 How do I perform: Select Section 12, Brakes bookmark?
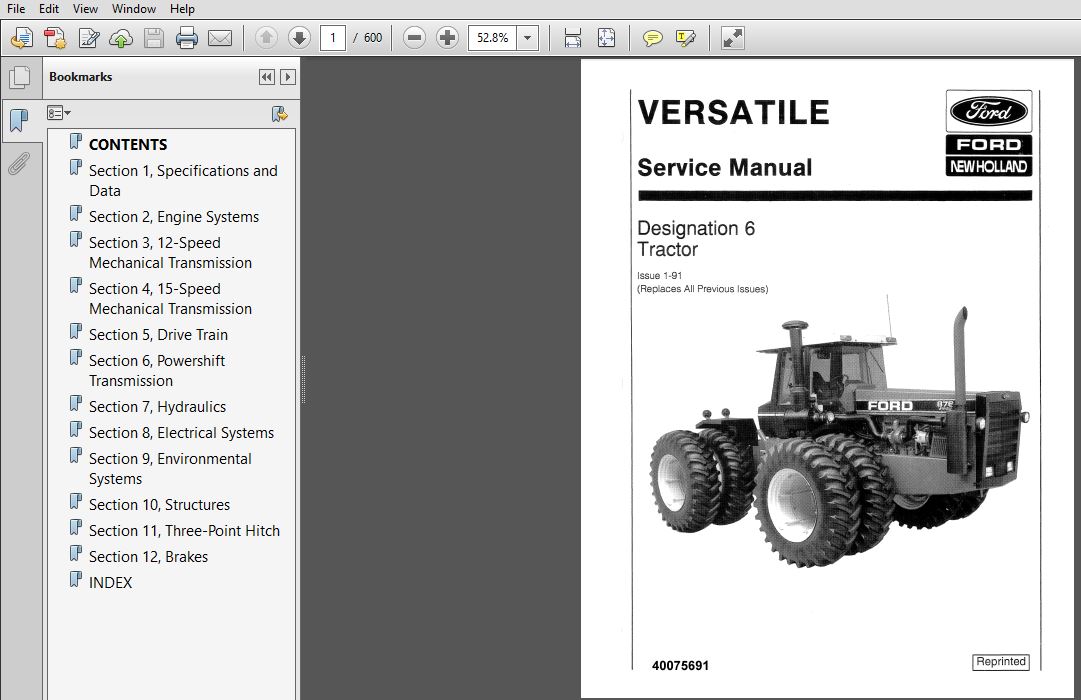click(148, 557)
